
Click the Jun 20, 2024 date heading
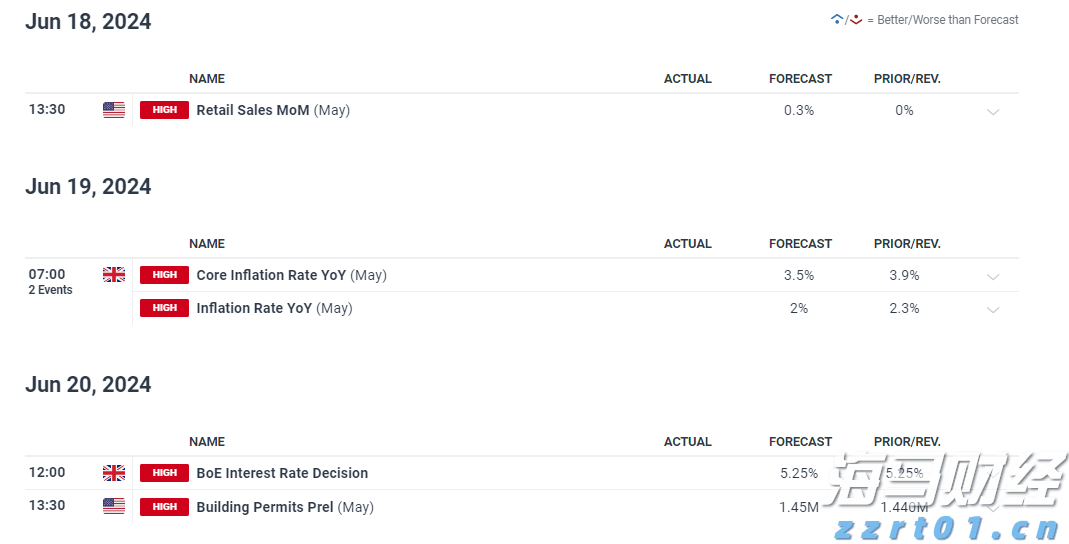coord(88,385)
